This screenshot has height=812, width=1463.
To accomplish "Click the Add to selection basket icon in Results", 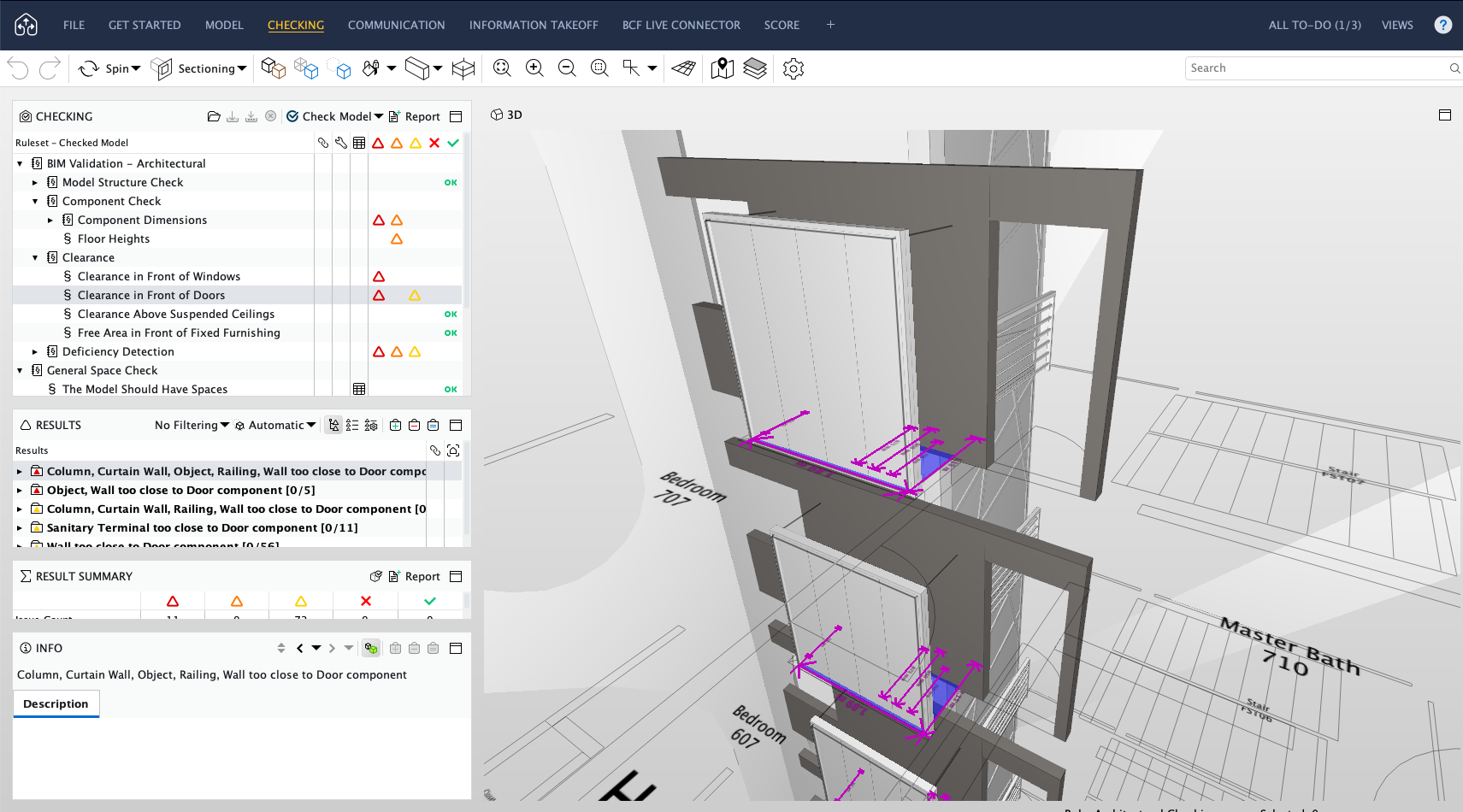I will (395, 425).
